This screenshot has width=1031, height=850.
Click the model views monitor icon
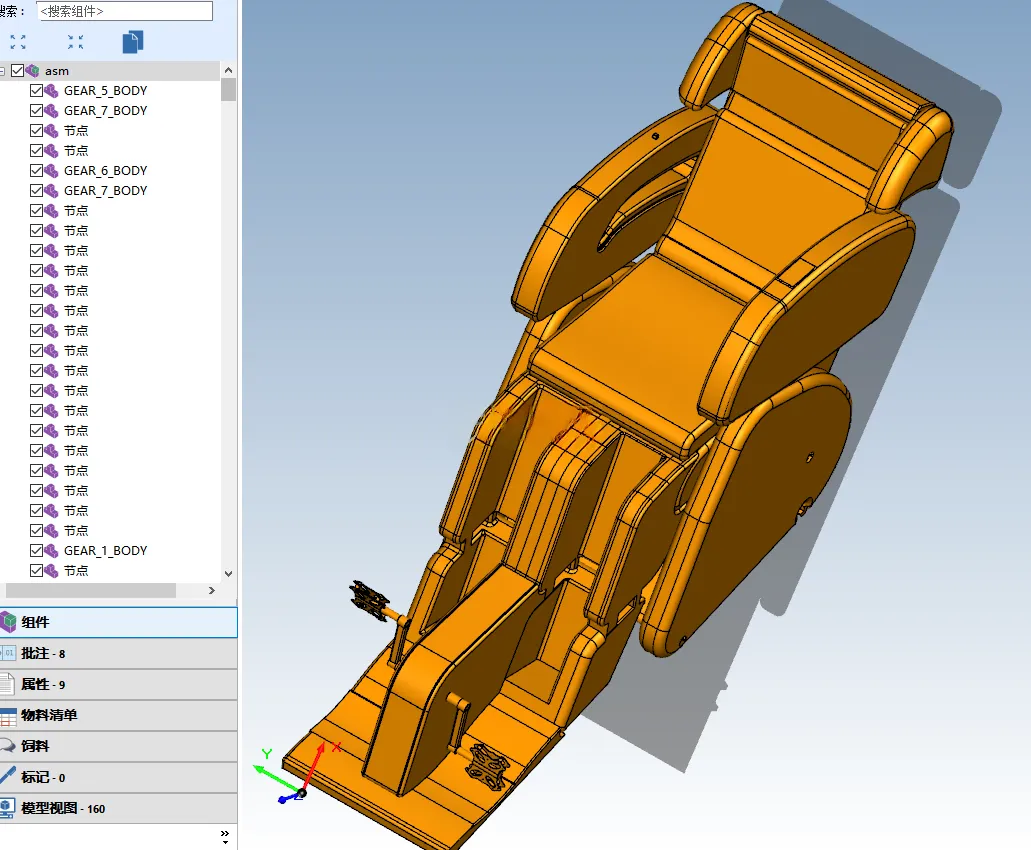tap(7, 808)
